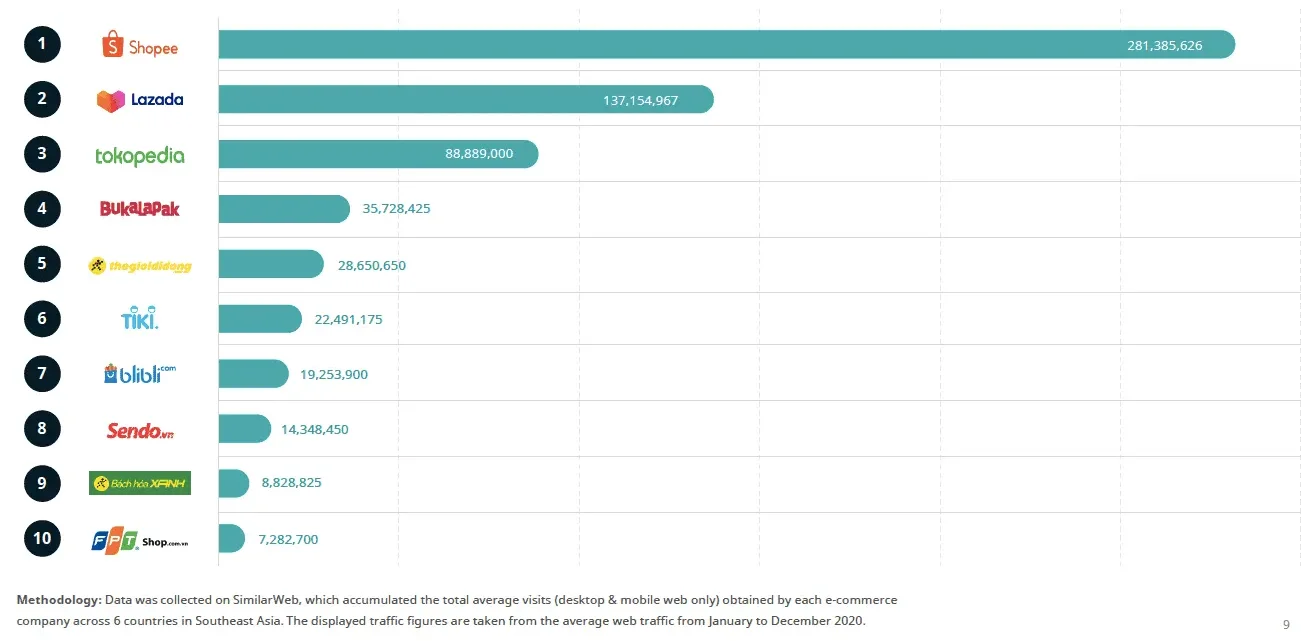Click Tiki value 22,491,175
This screenshot has width=1301, height=641.
[x=349, y=320]
